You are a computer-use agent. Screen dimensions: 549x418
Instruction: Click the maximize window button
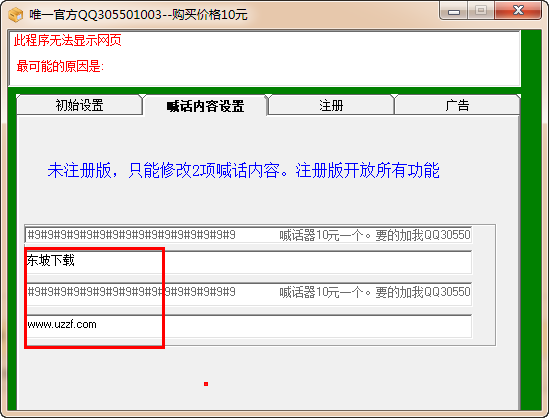(x=481, y=11)
